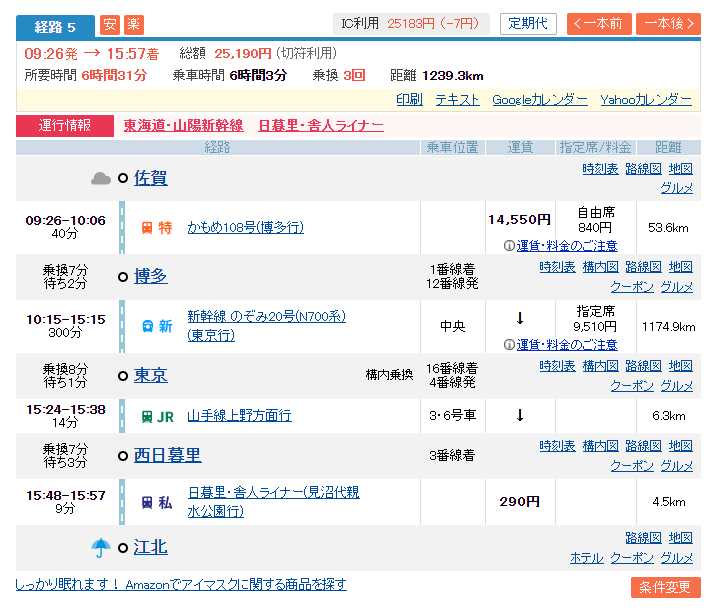Screen dimensions: 715x616
Task: Add route to Googleカレンダー
Action: 539,99
